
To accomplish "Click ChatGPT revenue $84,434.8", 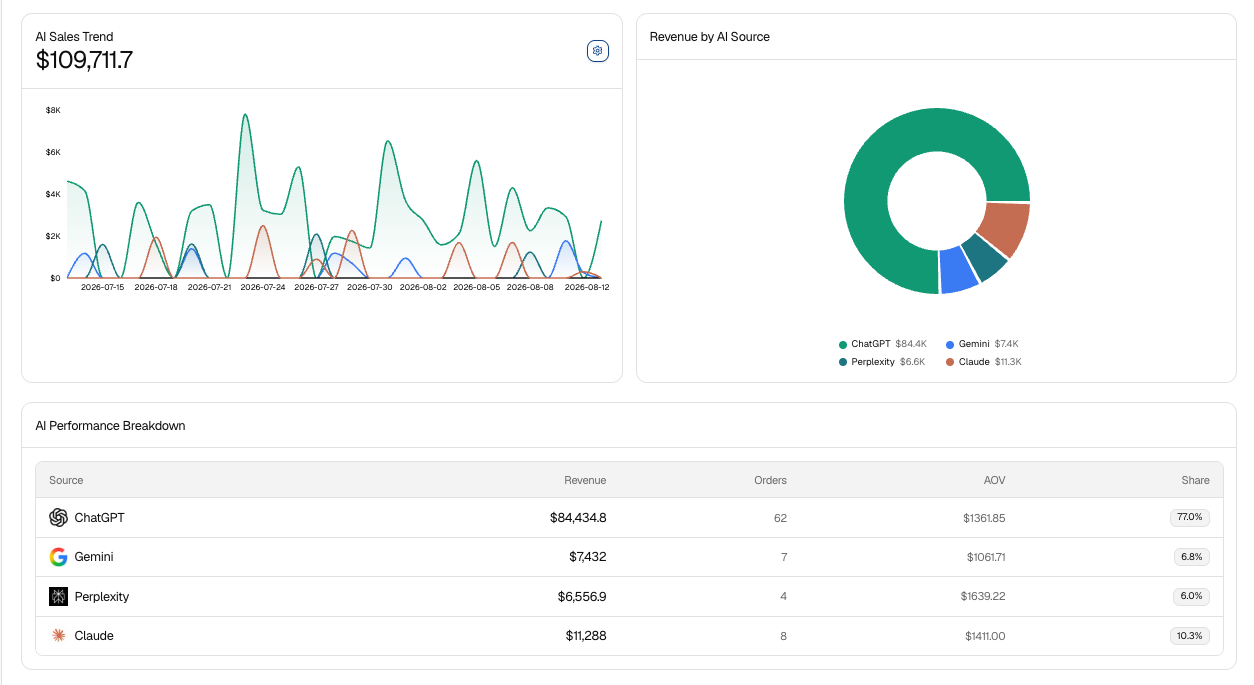I will click(x=578, y=518).
